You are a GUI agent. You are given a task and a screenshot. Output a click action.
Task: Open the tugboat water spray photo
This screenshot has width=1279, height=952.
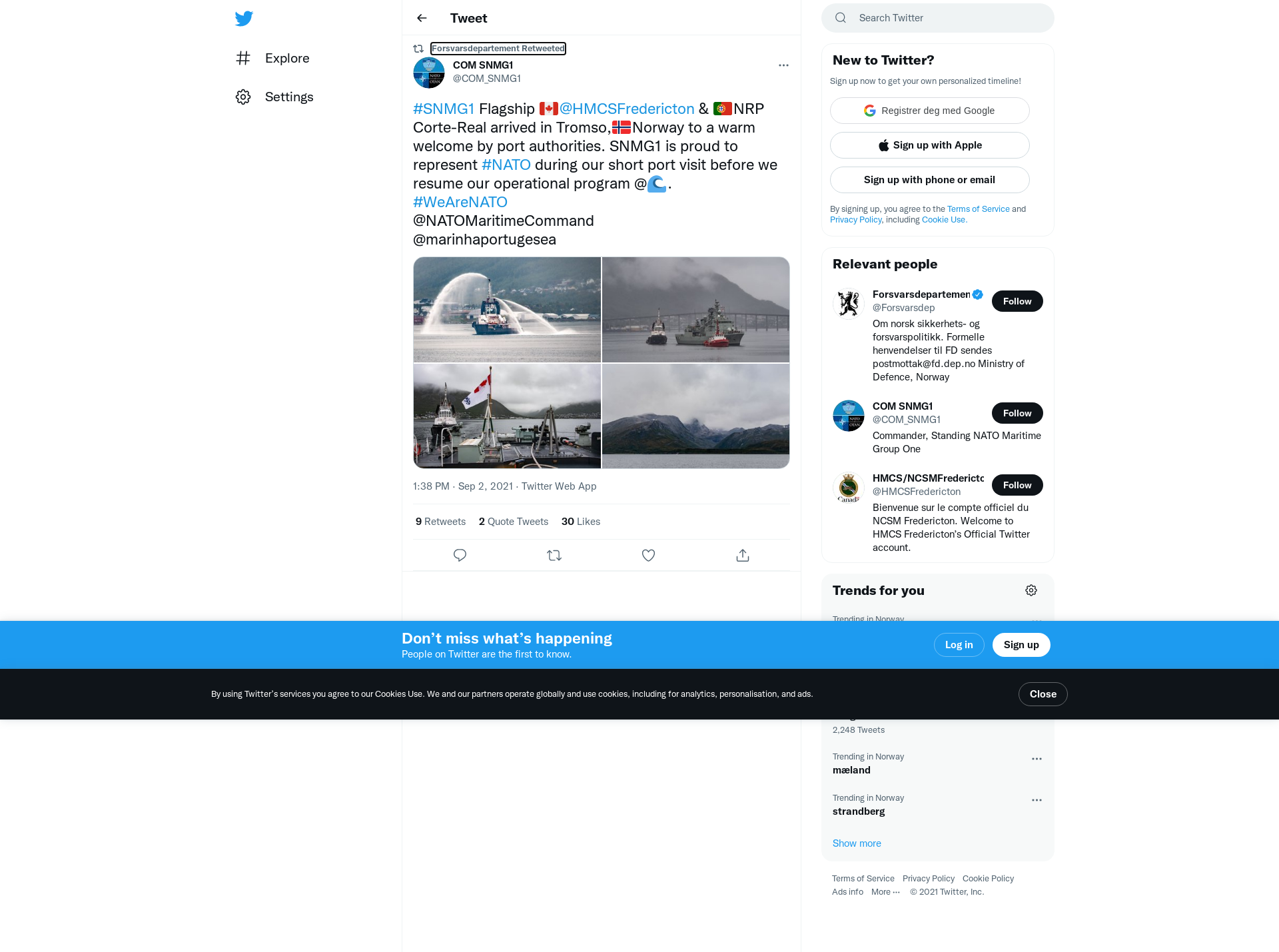507,310
